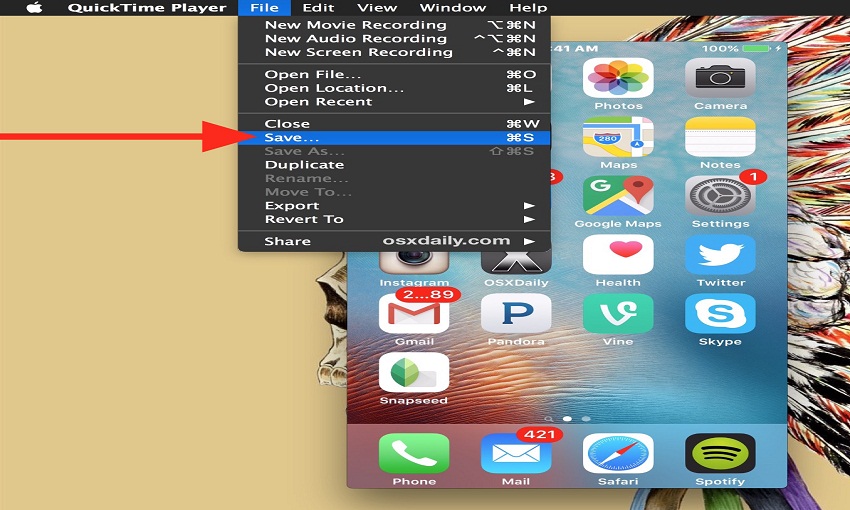Launch Safari from the iPhone dock

click(618, 454)
